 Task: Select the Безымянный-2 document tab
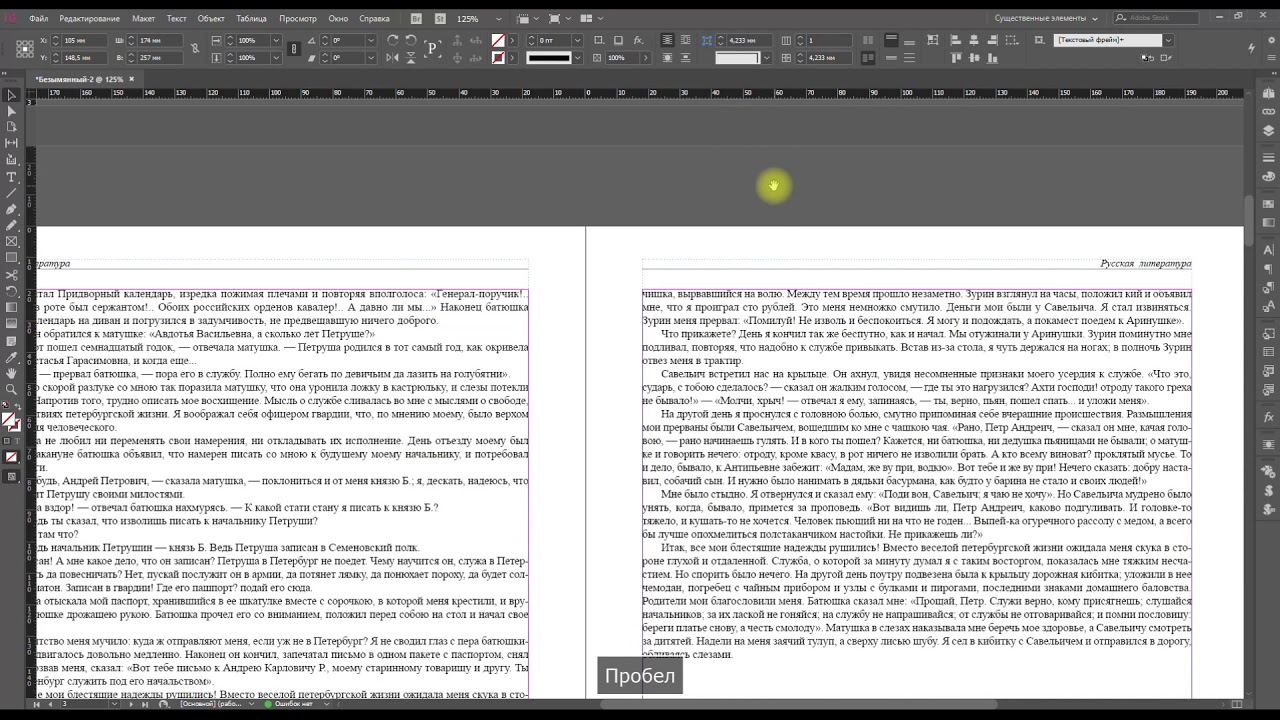[x=78, y=79]
